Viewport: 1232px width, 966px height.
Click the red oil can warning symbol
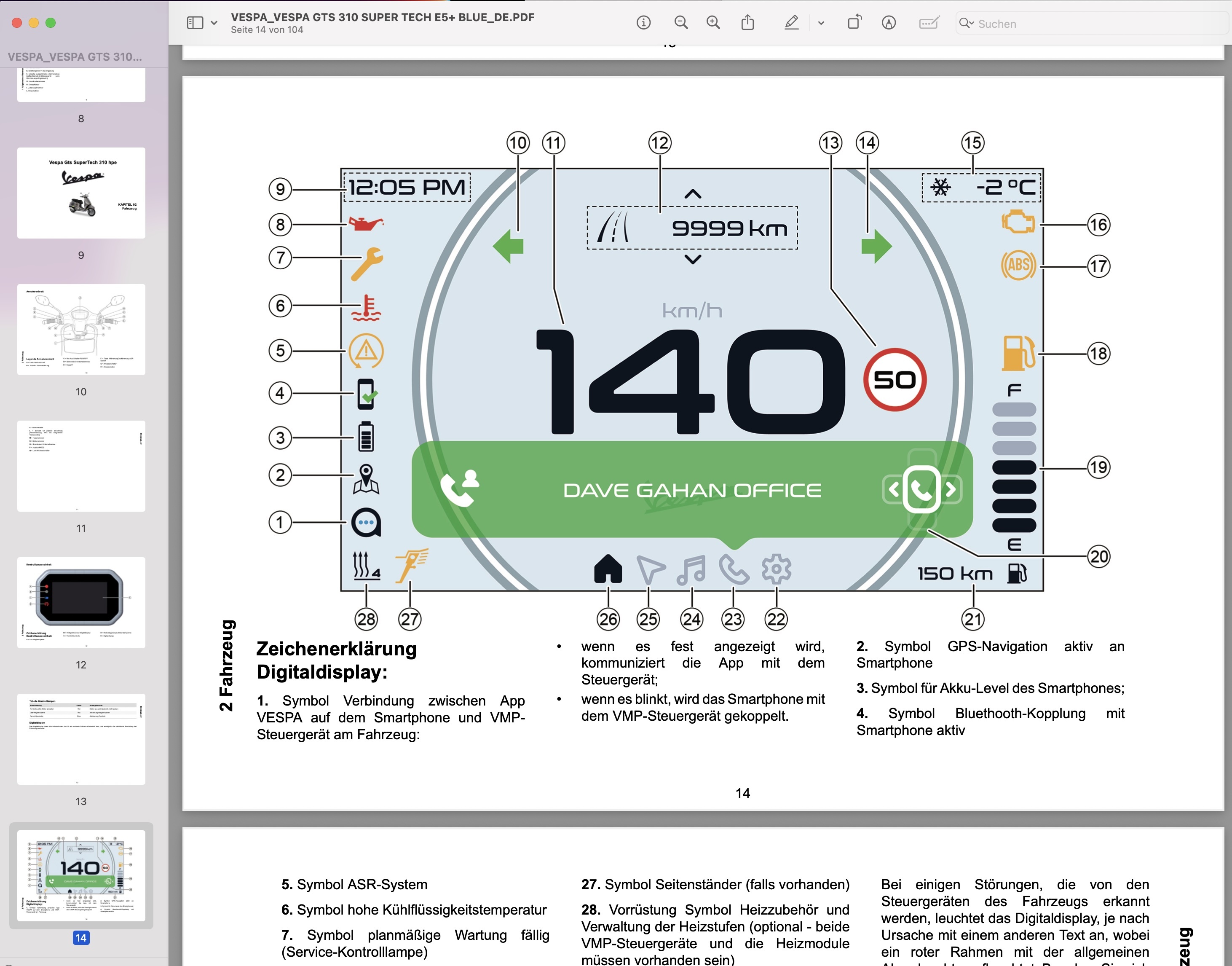click(367, 223)
